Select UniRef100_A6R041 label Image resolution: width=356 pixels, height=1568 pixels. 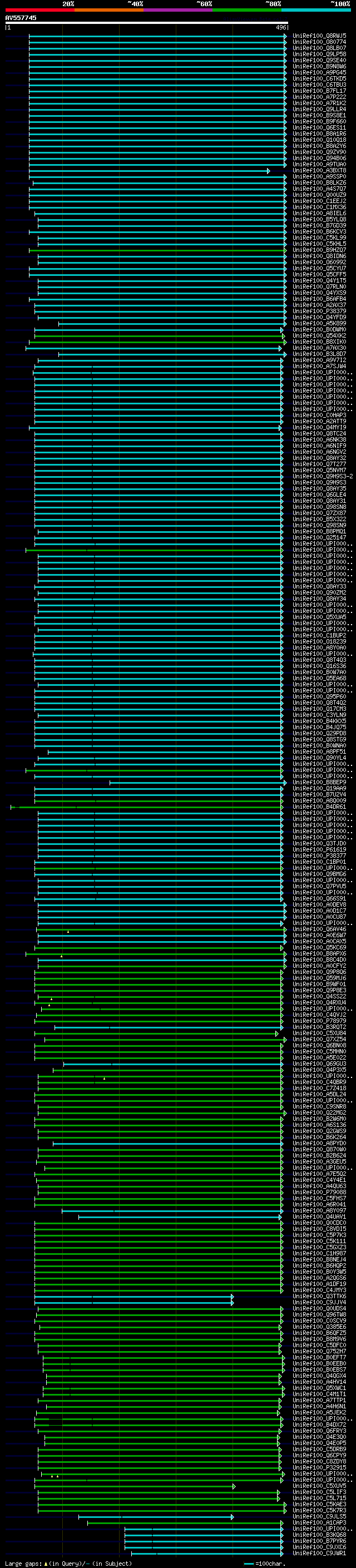(x=319, y=1204)
